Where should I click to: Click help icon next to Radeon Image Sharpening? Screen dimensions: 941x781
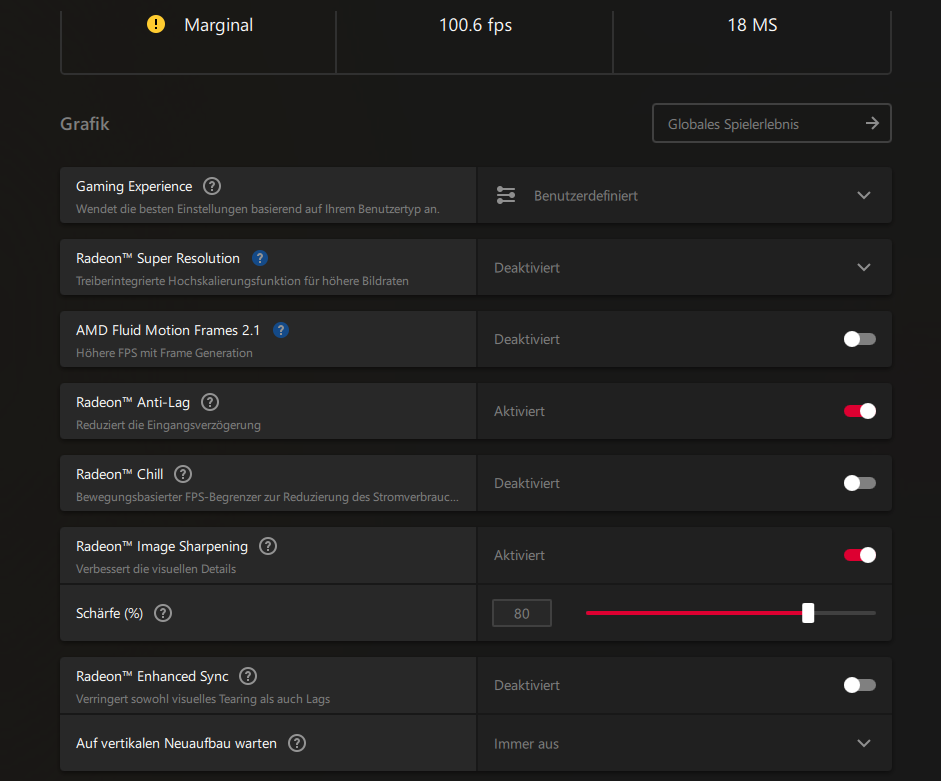pyautogui.click(x=268, y=546)
